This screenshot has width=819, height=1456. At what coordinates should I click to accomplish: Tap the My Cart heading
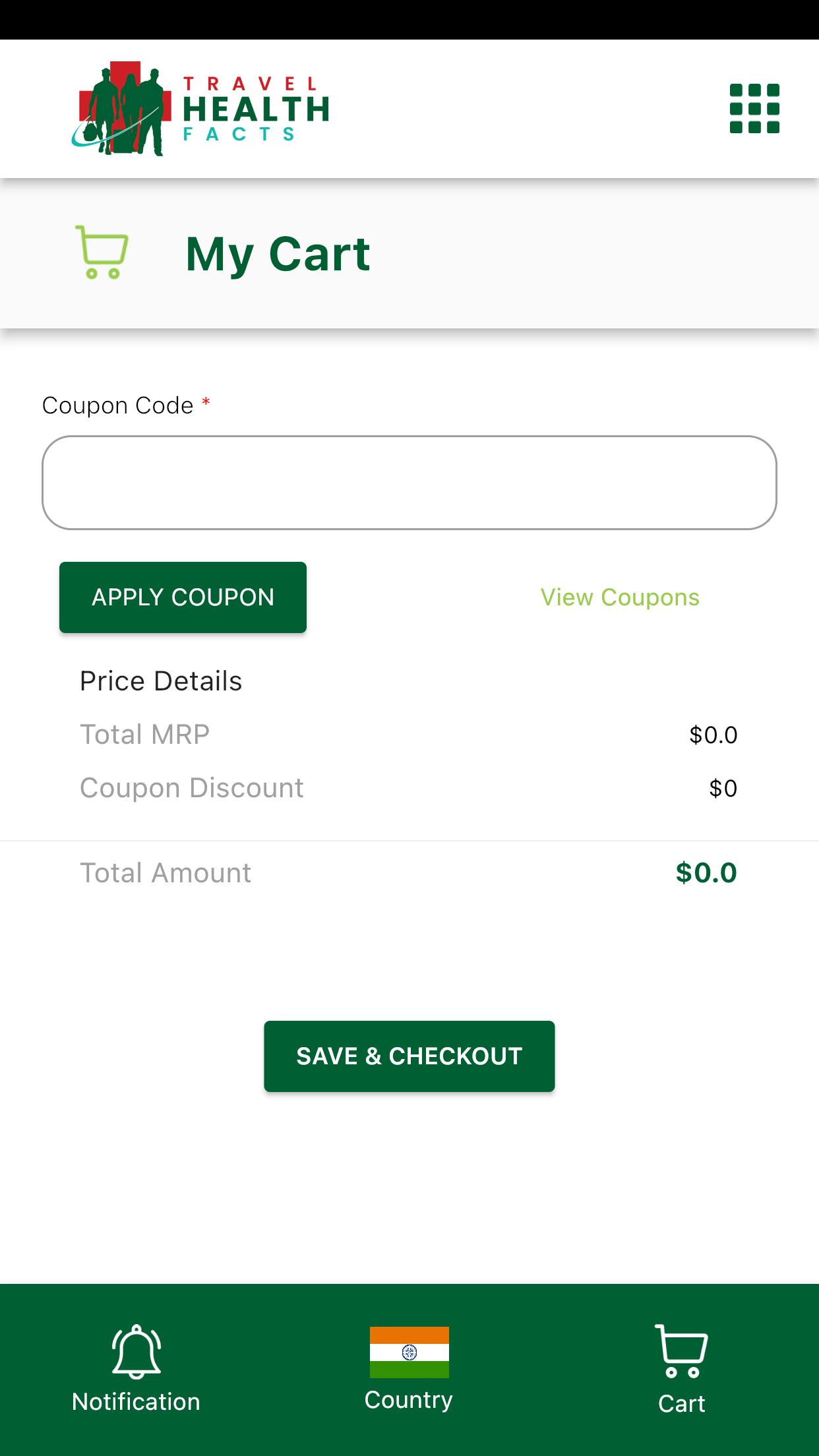(x=278, y=255)
